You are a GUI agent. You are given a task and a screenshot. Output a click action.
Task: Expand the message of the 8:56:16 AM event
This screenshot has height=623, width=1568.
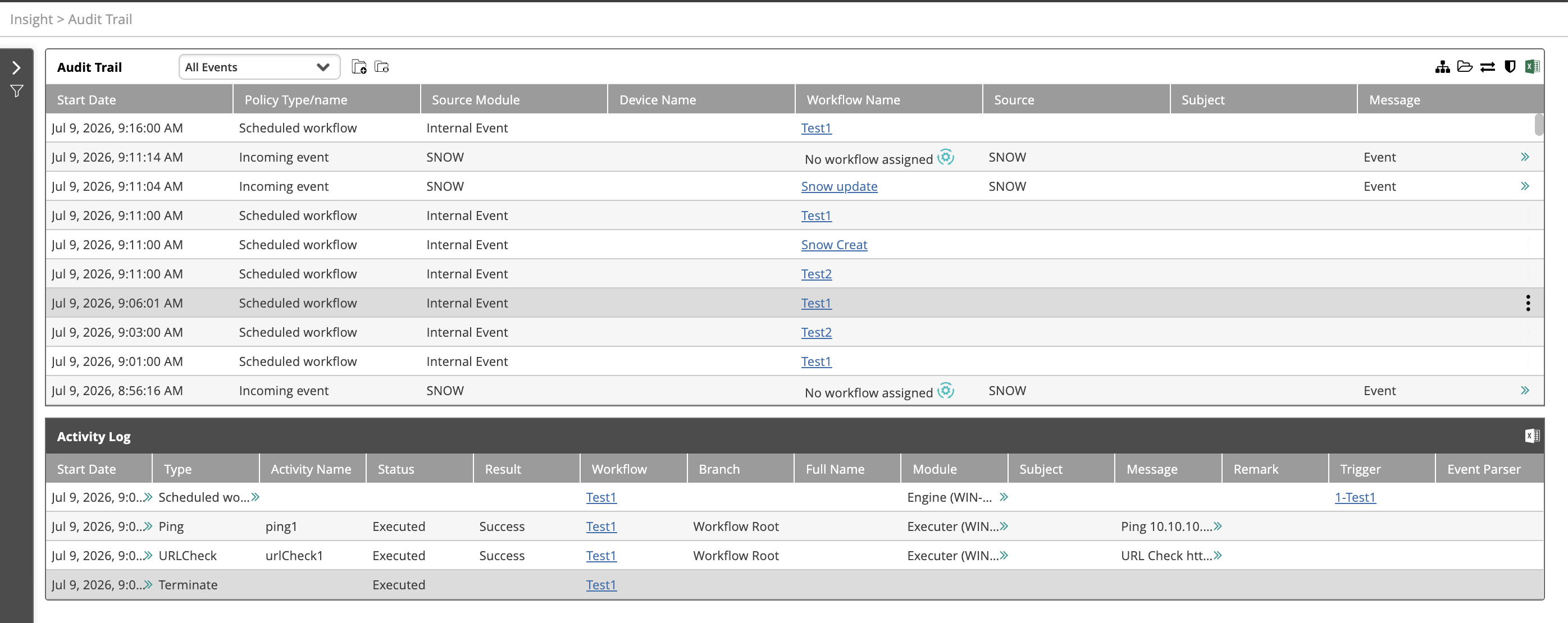[x=1524, y=391]
